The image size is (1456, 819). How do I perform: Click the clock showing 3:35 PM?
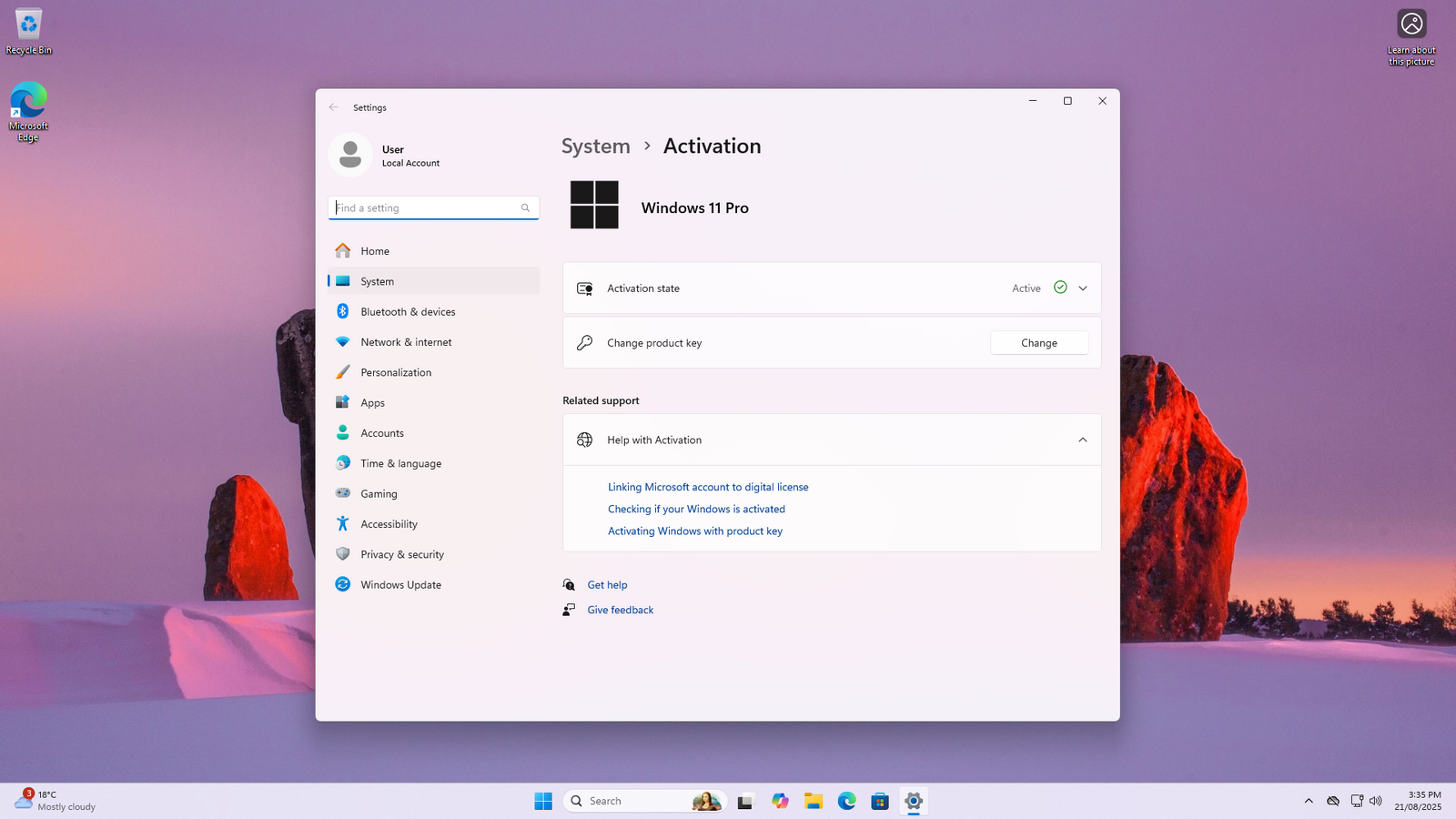click(1418, 801)
